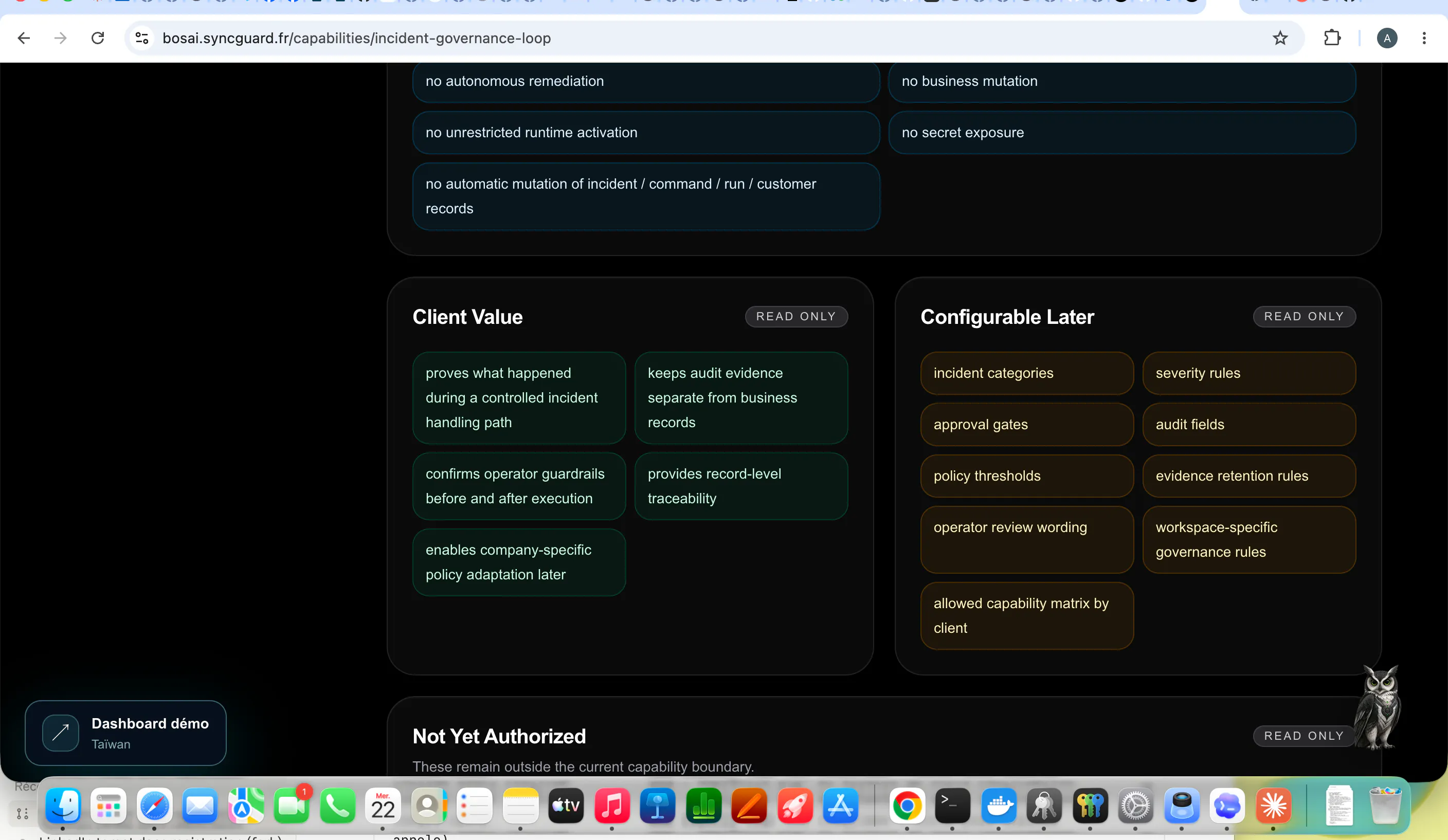Open the Claude orange starburst app in dock
Image resolution: width=1448 pixels, height=840 pixels.
click(x=1273, y=805)
